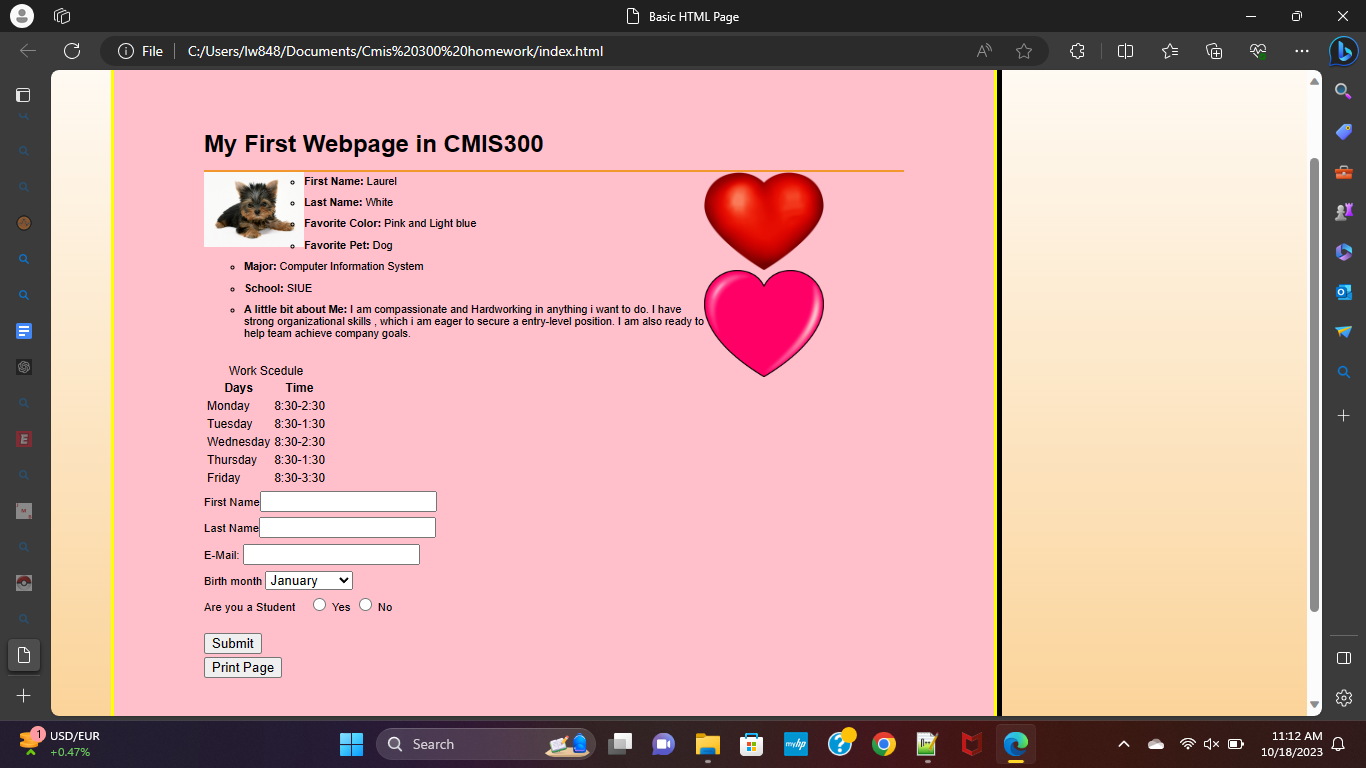Click the Read aloud icon in address bar
The height and width of the screenshot is (768, 1366).
click(985, 51)
